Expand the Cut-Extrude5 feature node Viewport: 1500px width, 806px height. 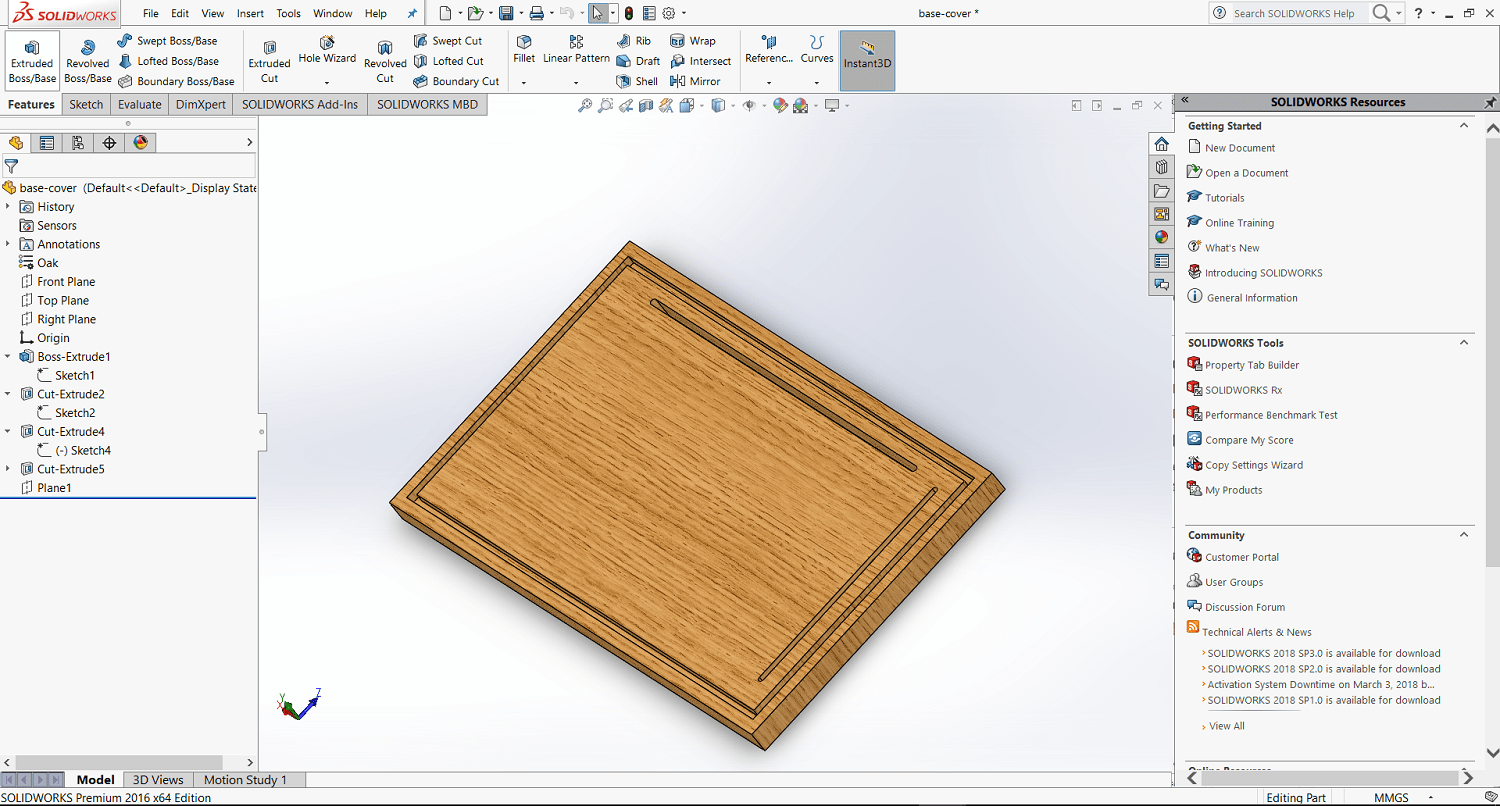point(8,469)
